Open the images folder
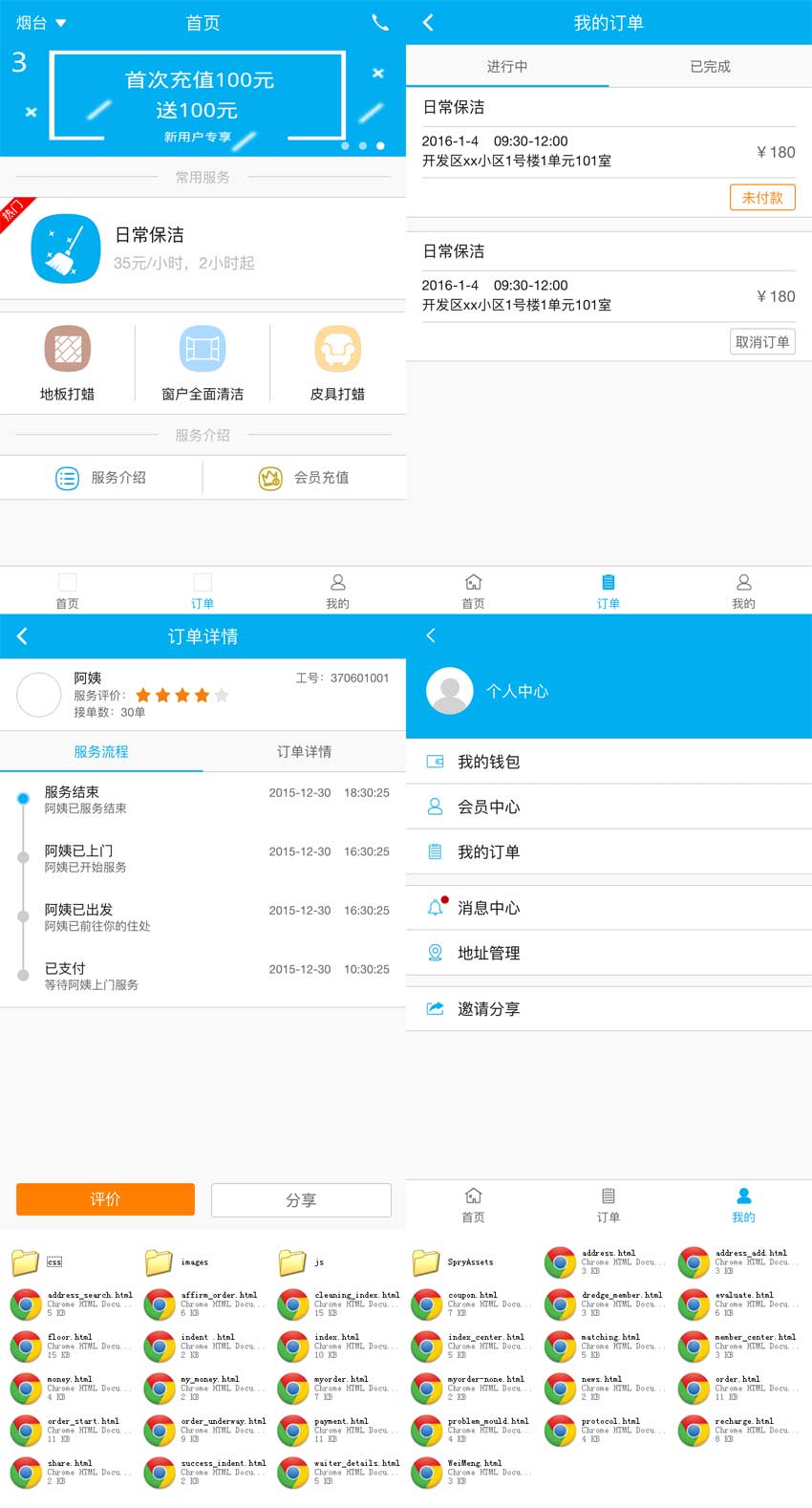Image resolution: width=812 pixels, height=1508 pixels. coord(160,1262)
